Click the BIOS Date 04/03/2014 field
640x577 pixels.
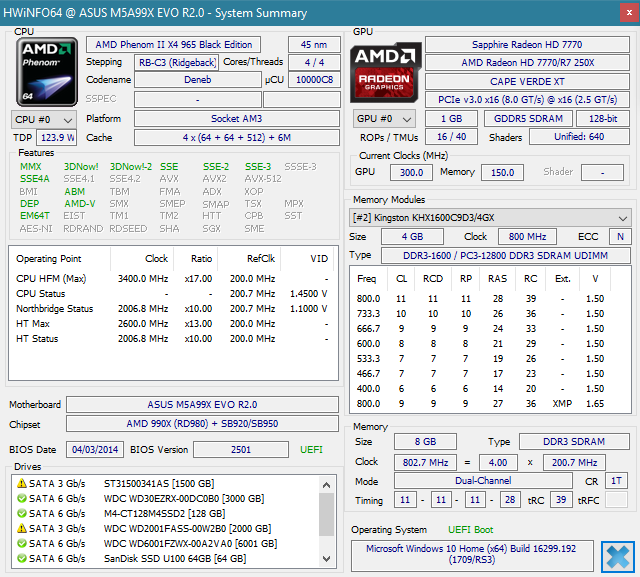95,450
